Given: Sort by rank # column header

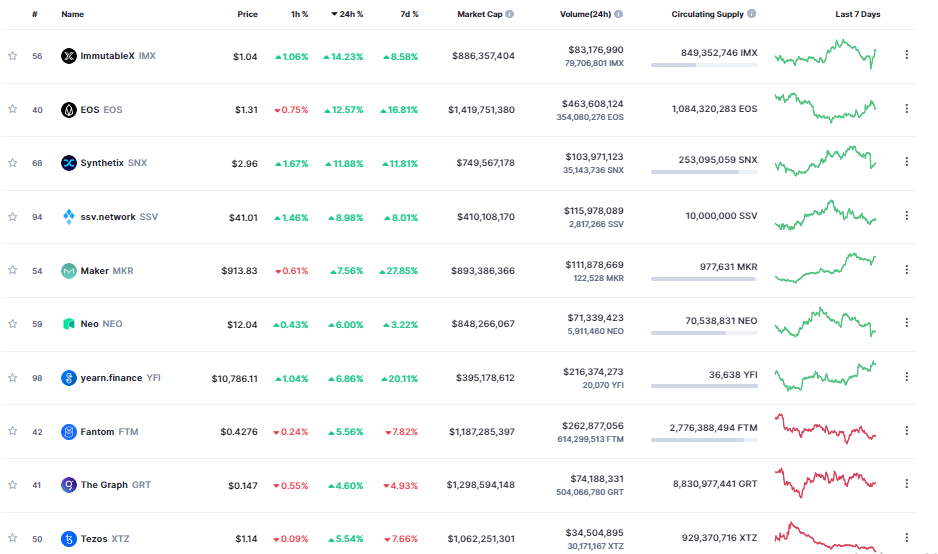Looking at the screenshot, I should pyautogui.click(x=35, y=14).
